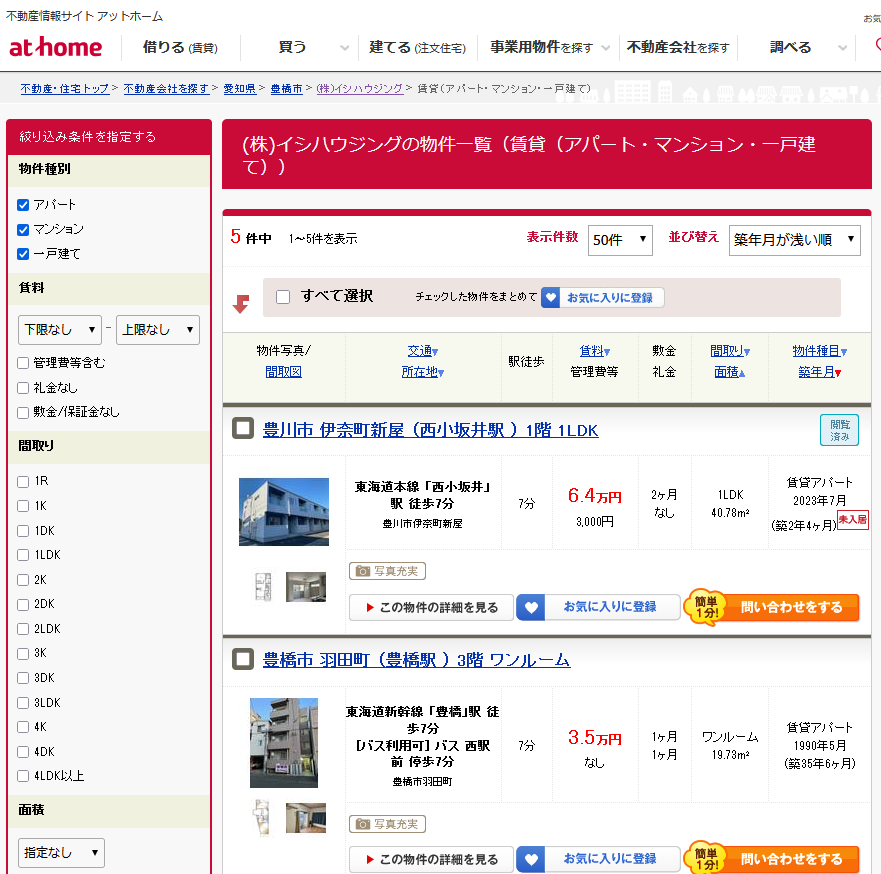Viewport: 881px width, 874px height.
Task: Click camera 写真充実 badge on first listing
Action: click(x=388, y=571)
